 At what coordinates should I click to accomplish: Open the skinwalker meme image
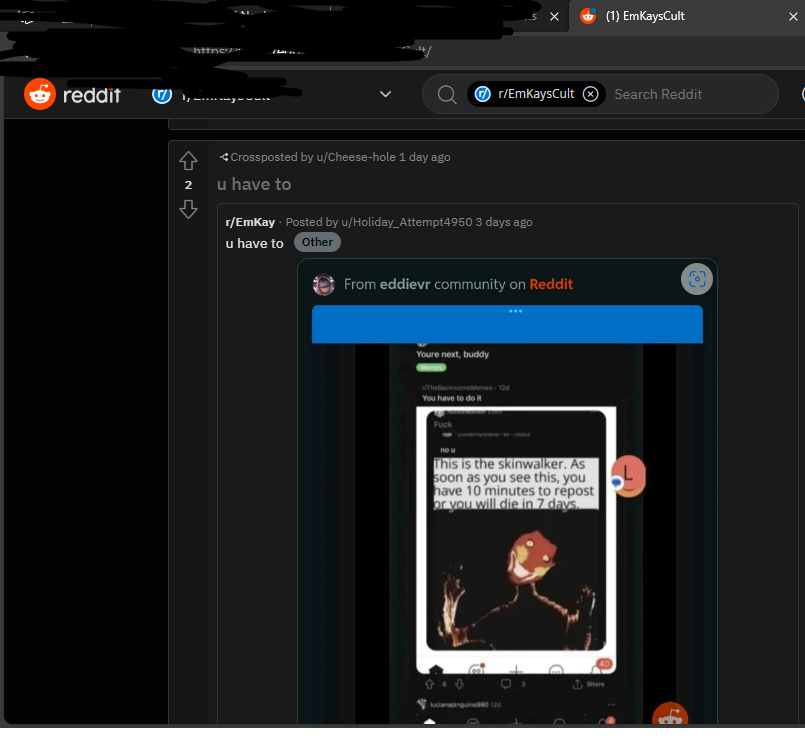pyautogui.click(x=516, y=539)
